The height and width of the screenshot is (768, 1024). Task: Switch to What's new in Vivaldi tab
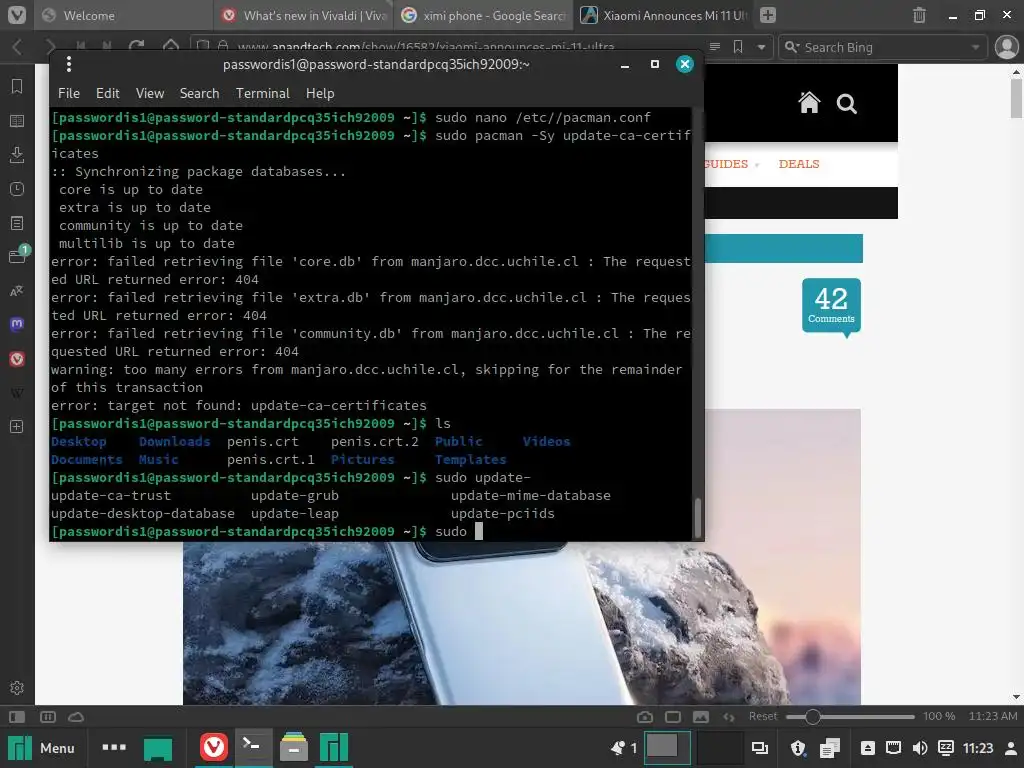pyautogui.click(x=304, y=15)
